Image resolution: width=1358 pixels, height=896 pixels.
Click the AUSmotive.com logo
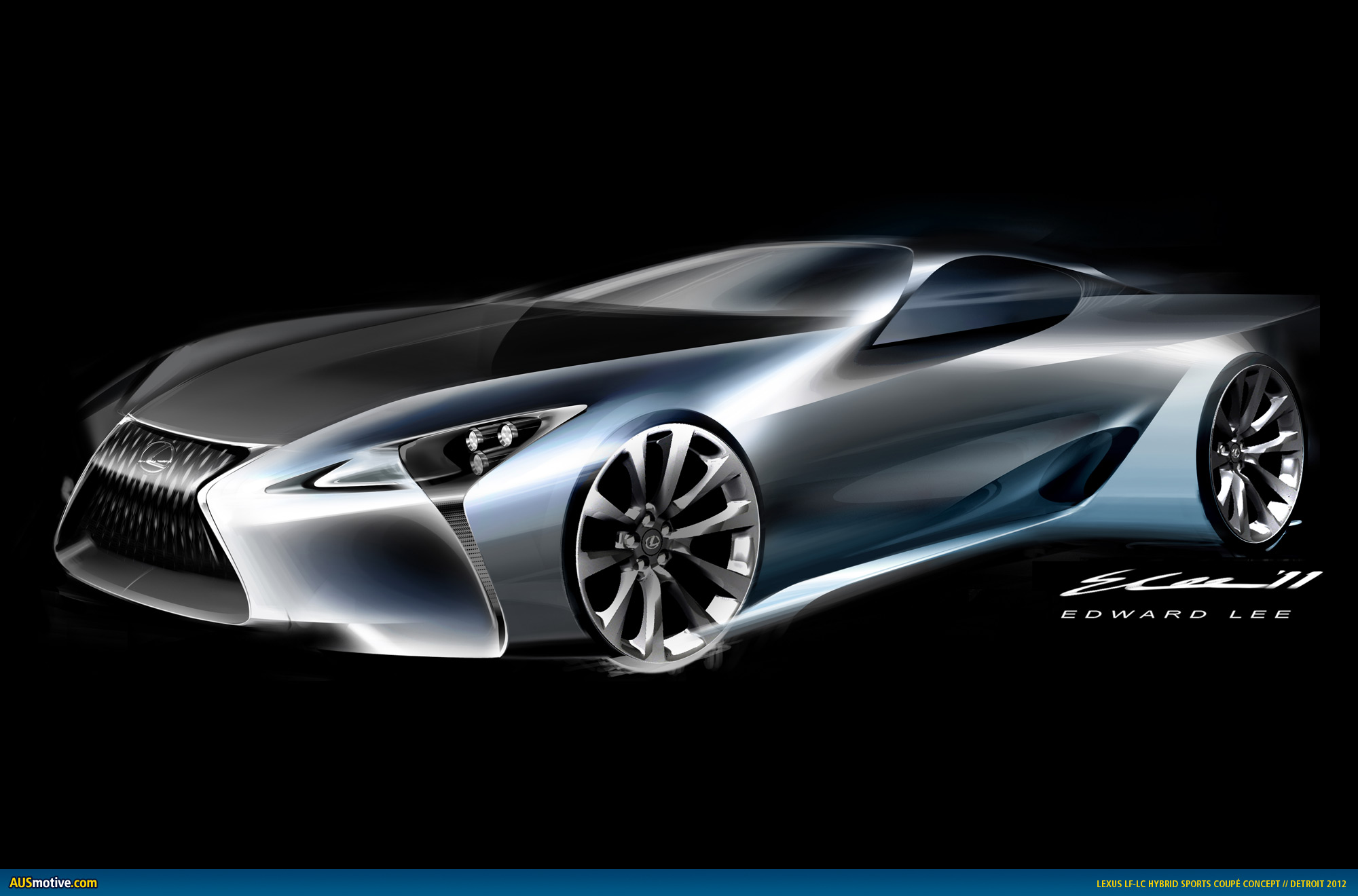[x=53, y=882]
